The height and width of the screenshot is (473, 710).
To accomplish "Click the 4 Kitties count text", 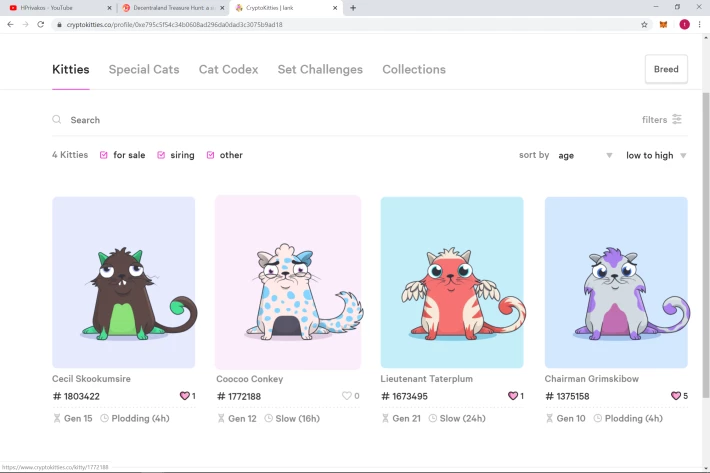I will pyautogui.click(x=70, y=155).
